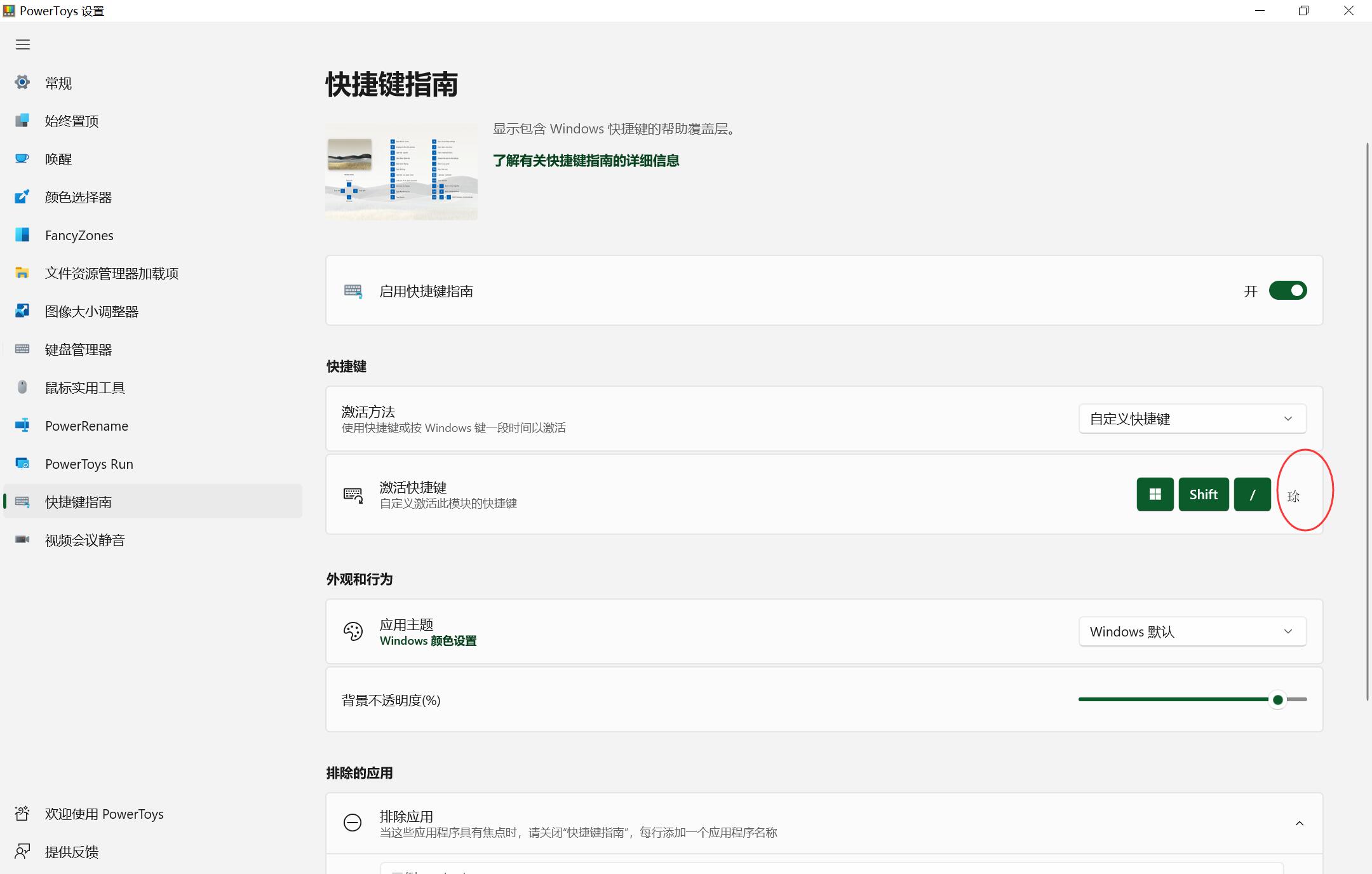Collapse the 排除应用 section
The image size is (1372, 874).
click(1299, 823)
